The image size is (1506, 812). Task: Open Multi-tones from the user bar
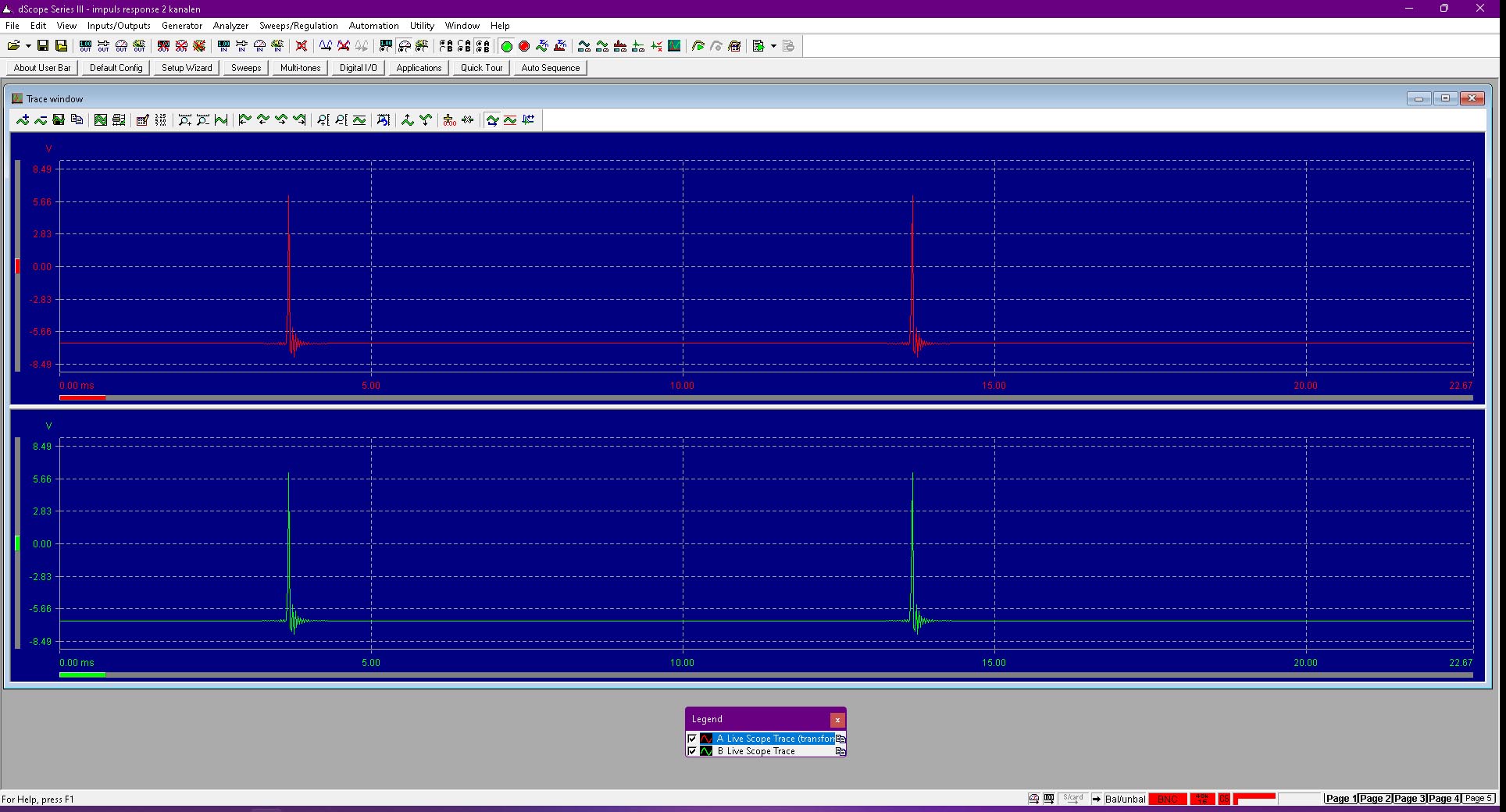click(x=301, y=68)
